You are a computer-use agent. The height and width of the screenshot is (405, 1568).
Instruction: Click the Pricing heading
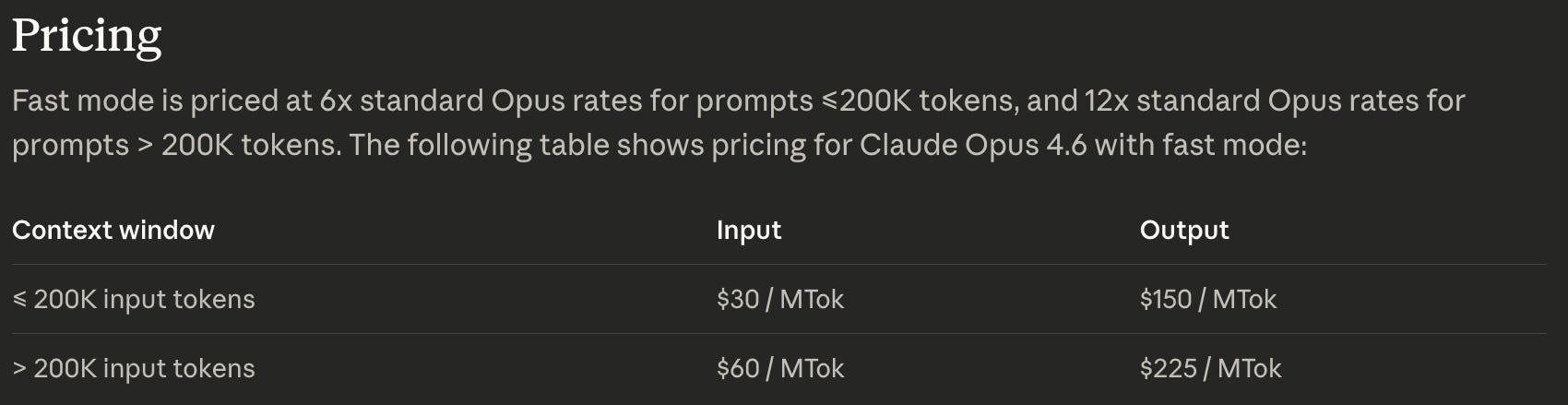[87, 37]
